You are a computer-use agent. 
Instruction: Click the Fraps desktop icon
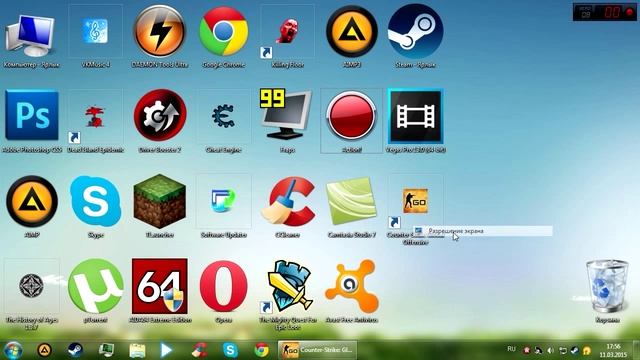287,121
